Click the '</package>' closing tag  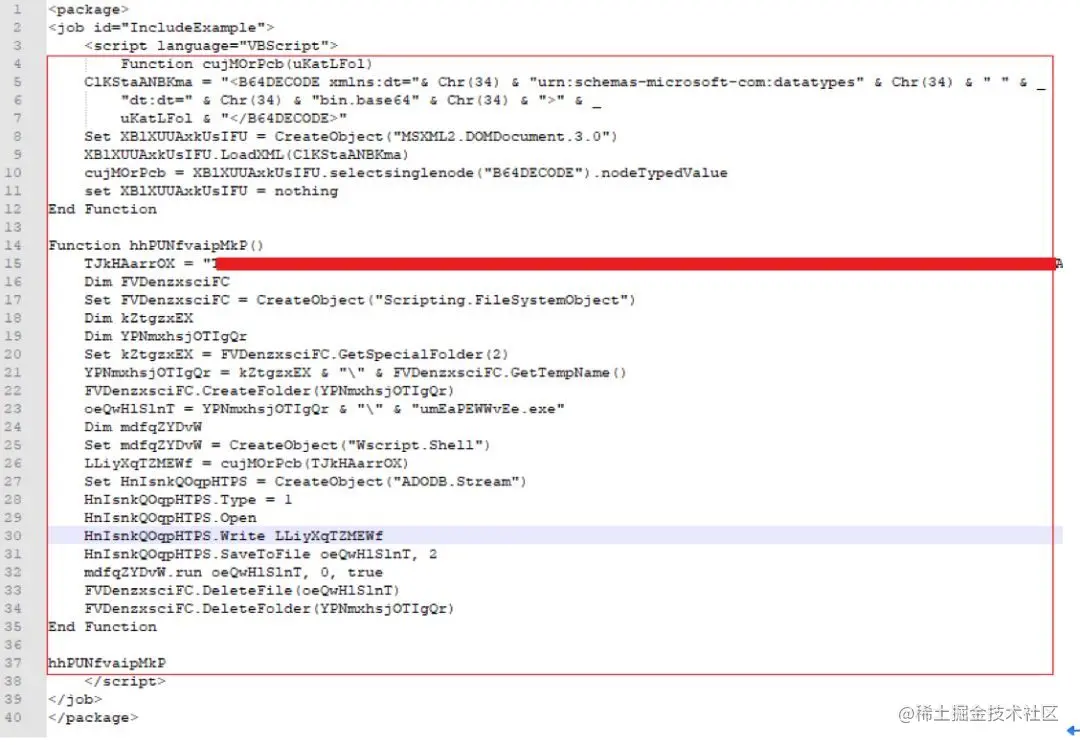tap(93, 717)
